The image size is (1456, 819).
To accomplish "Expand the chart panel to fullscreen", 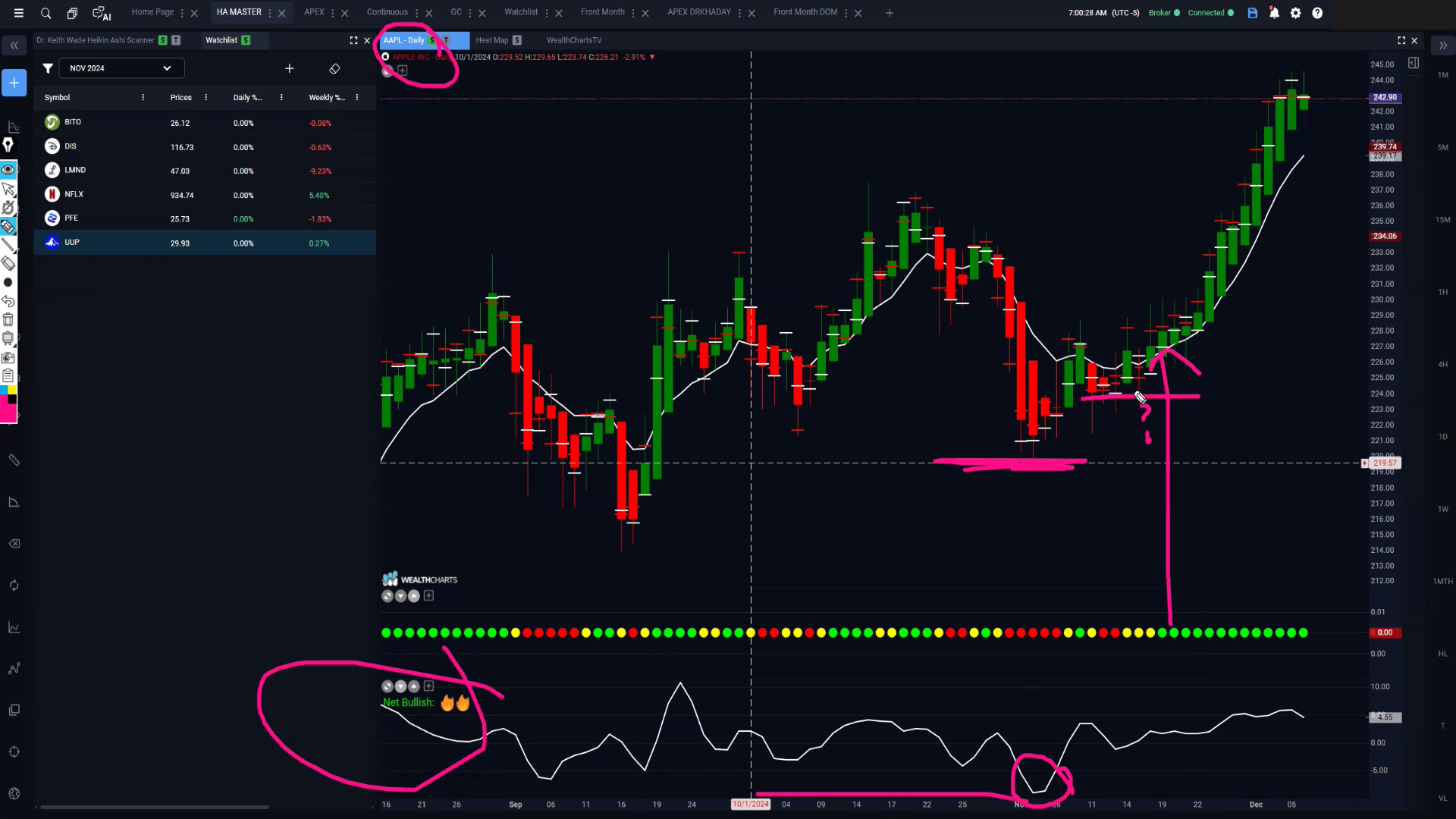I will coord(1401,40).
